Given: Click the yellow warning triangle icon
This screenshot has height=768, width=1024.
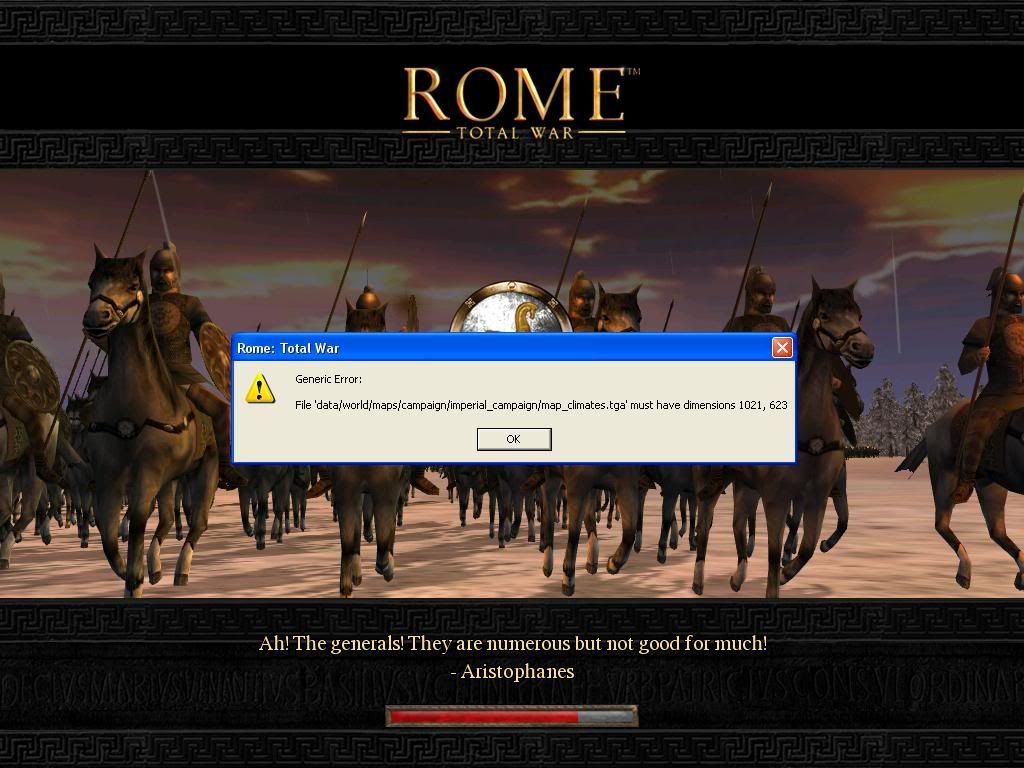Looking at the screenshot, I should (260, 389).
